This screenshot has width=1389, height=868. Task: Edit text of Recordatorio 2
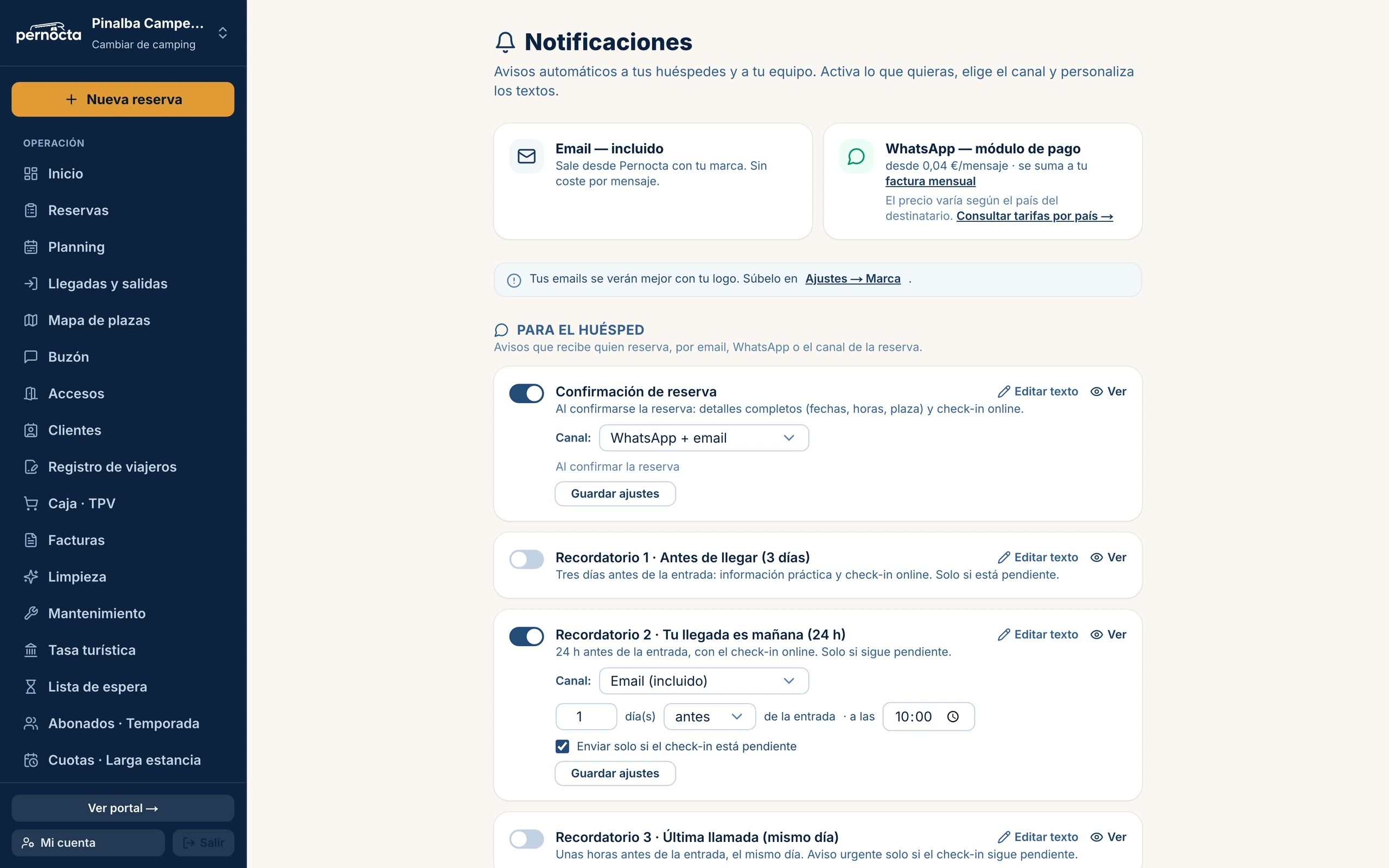pyautogui.click(x=1038, y=634)
